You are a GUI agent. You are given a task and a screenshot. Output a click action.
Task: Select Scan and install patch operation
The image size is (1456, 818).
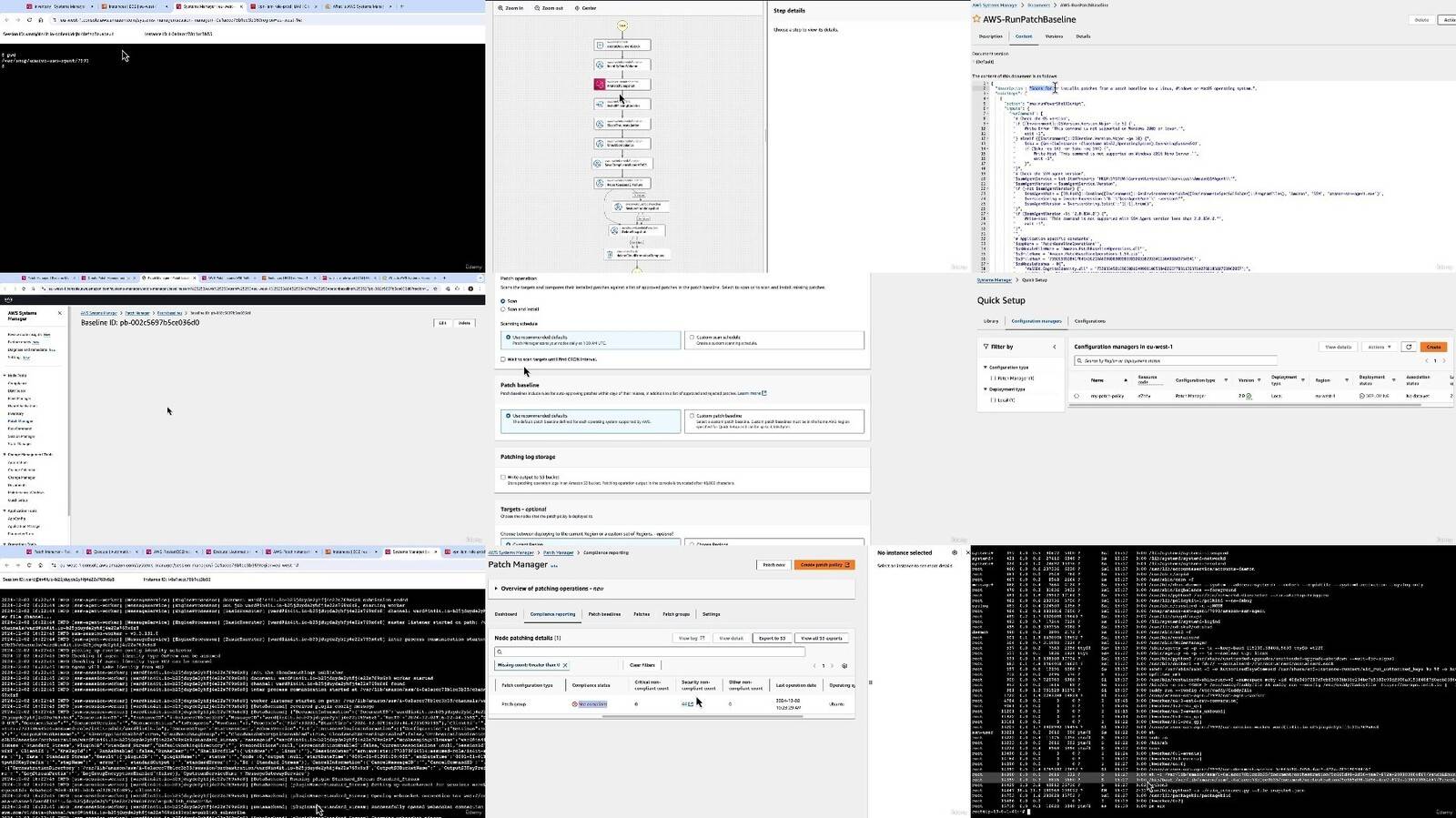click(x=503, y=309)
